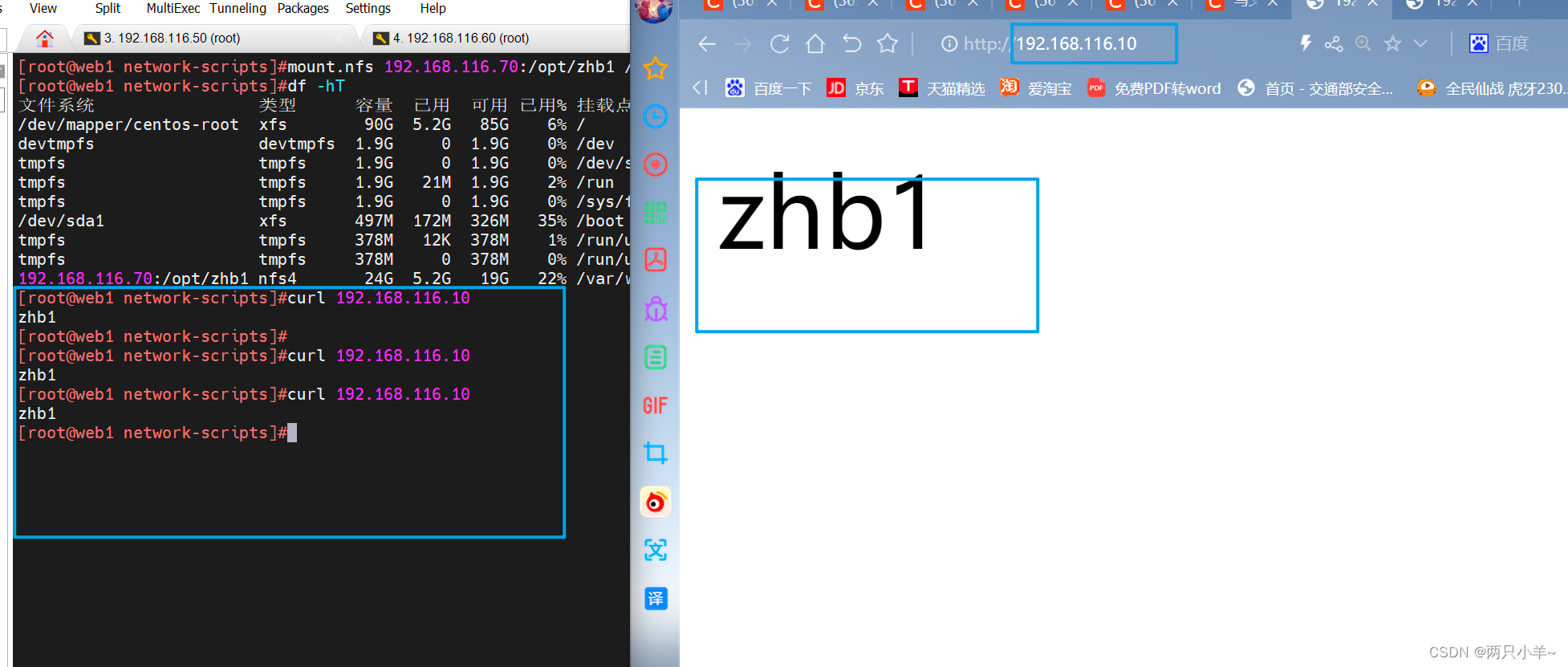This screenshot has width=1568, height=667.
Task: Click the undo closed-tab arrow icon
Action: tap(851, 43)
